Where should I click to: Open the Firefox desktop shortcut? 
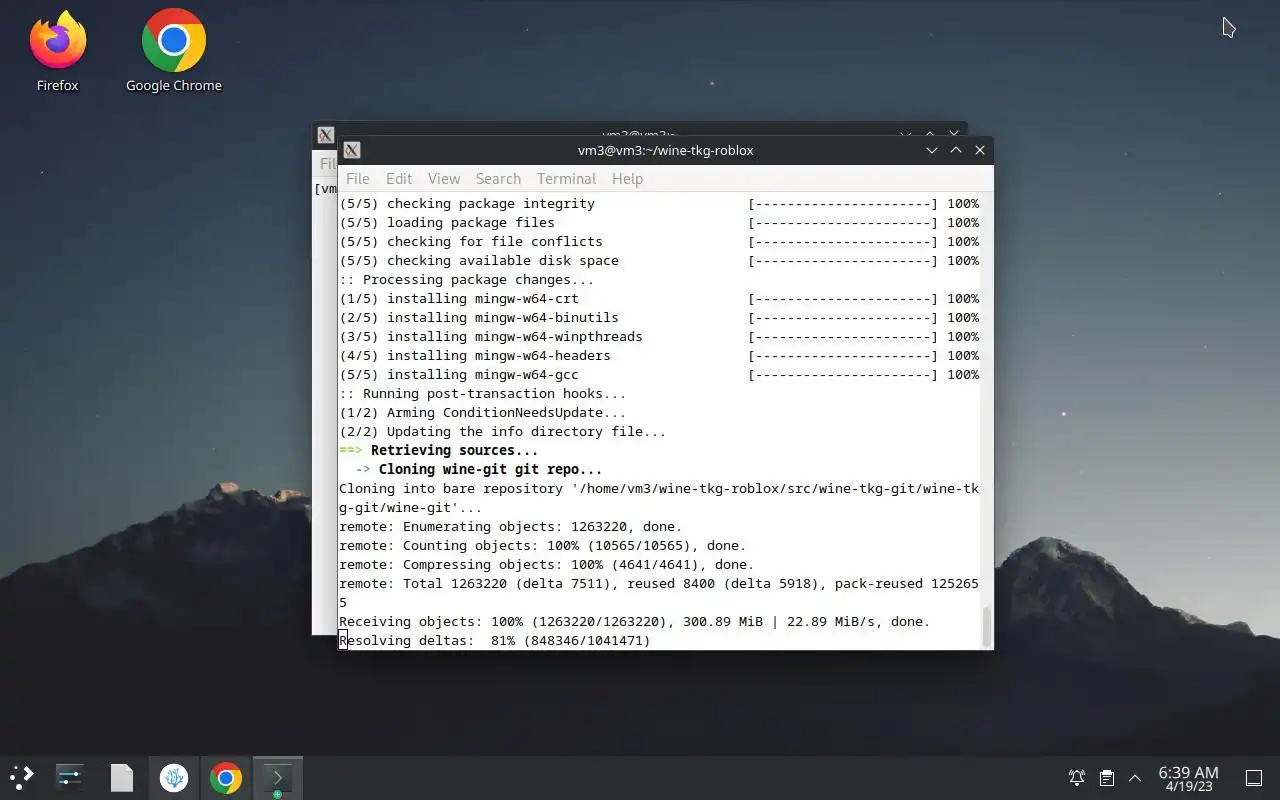pos(57,52)
